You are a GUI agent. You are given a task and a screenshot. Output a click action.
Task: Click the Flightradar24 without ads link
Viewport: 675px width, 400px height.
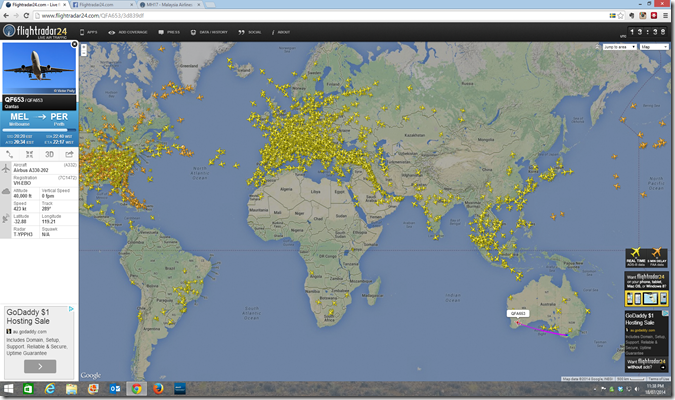tap(647, 364)
